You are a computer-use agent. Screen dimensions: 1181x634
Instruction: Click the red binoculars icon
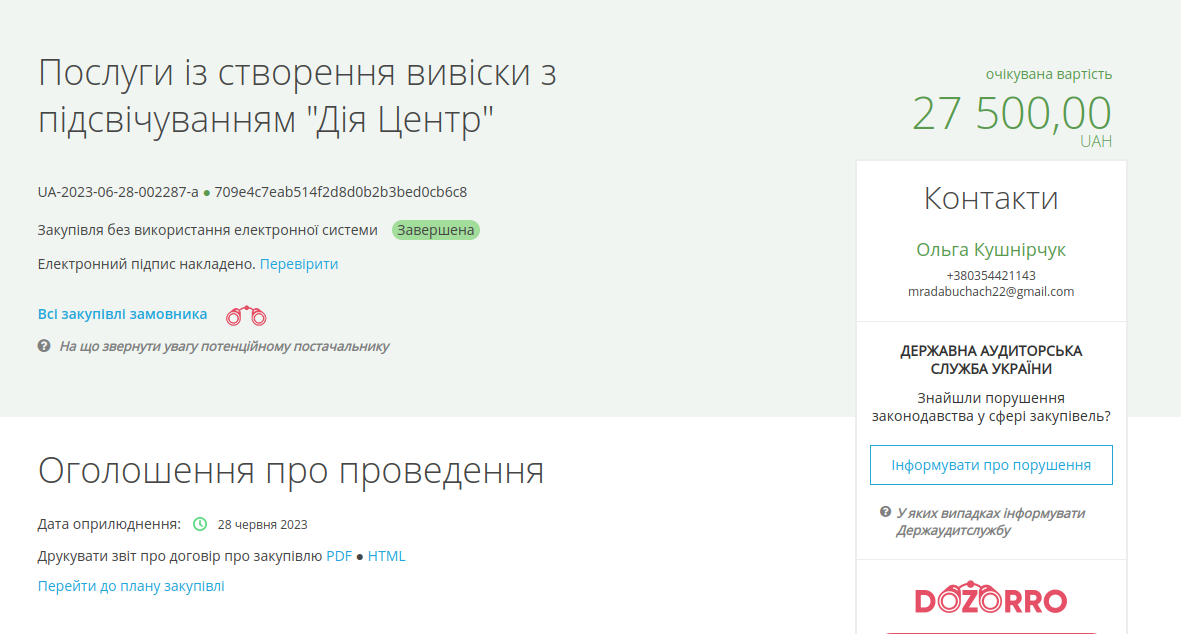coord(246,316)
